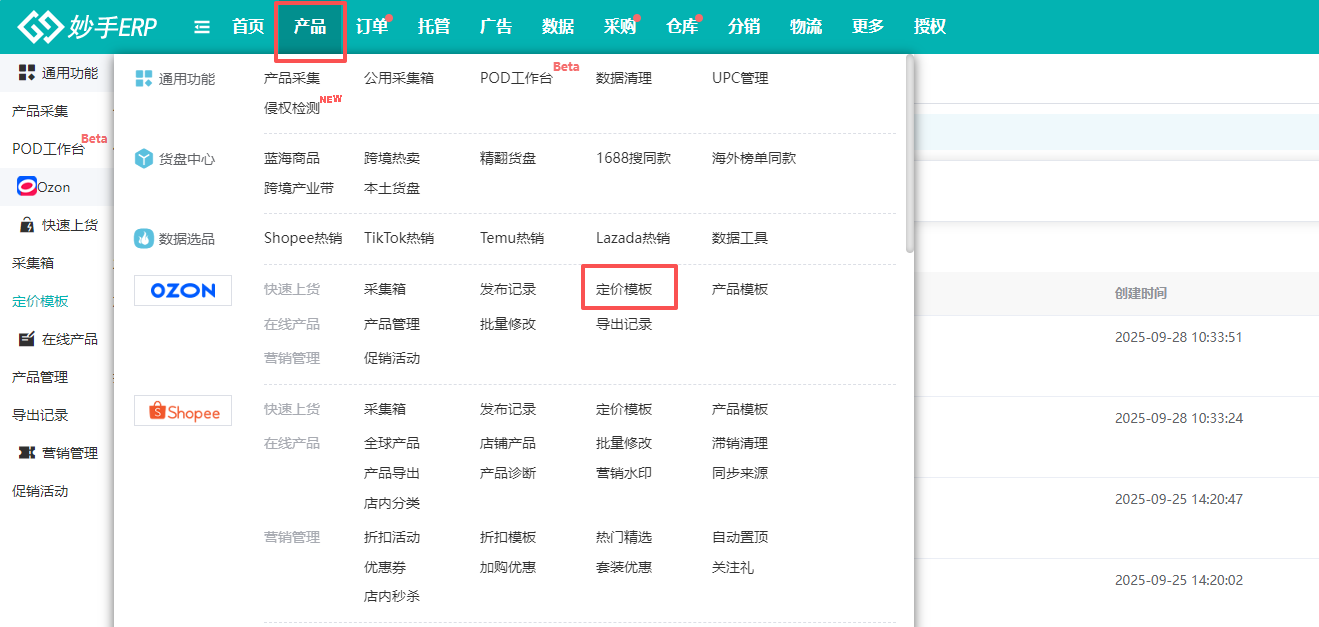Open OZON 促销活动 in dropdown
1319x627 pixels.
pyautogui.click(x=392, y=358)
